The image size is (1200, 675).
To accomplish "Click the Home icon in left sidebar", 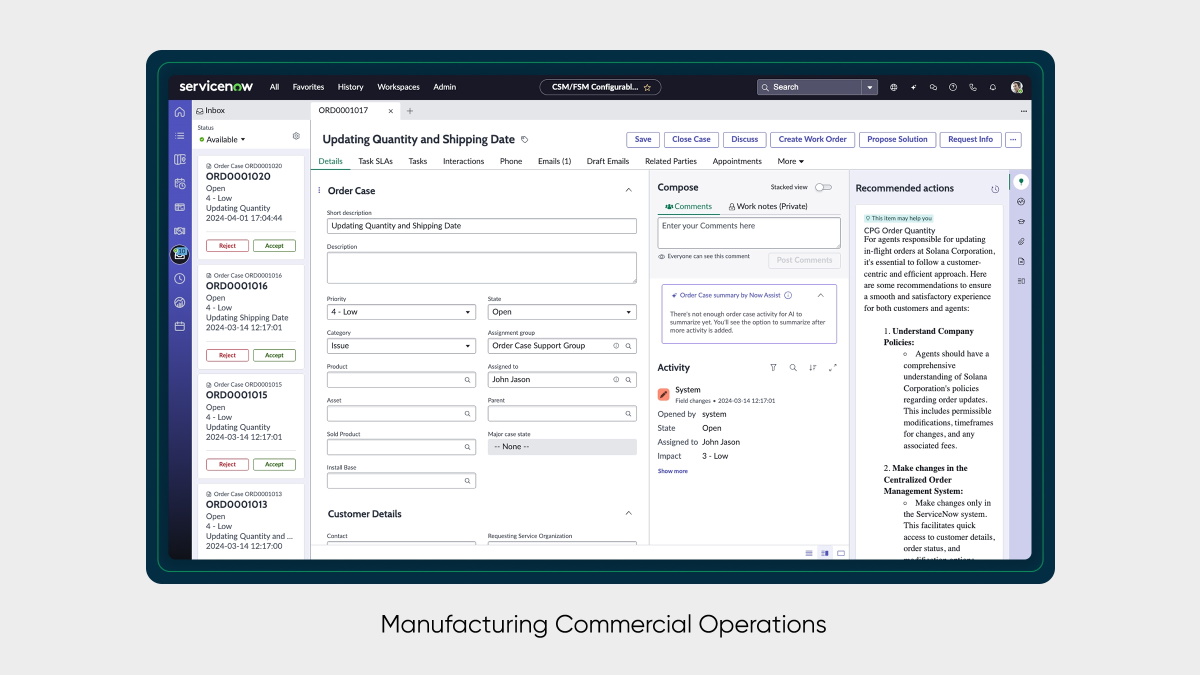I will point(180,112).
